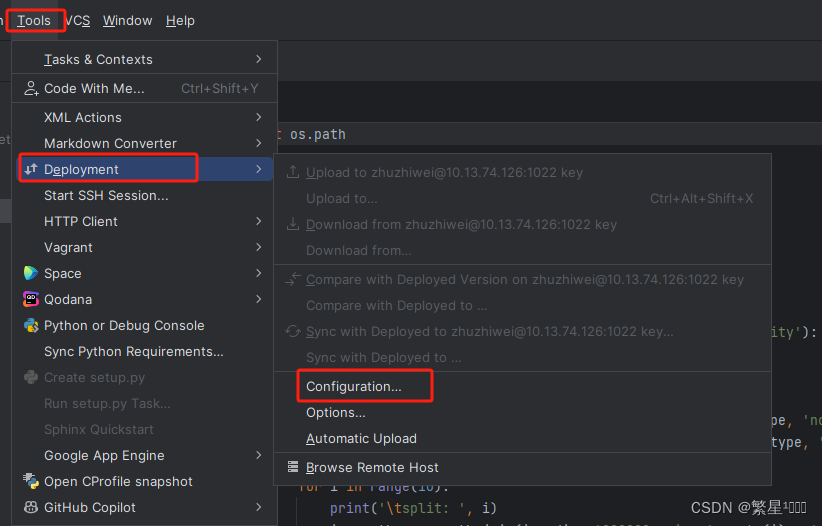Open Python or Debug Console
Viewport: 822px width, 526px height.
tap(145, 325)
